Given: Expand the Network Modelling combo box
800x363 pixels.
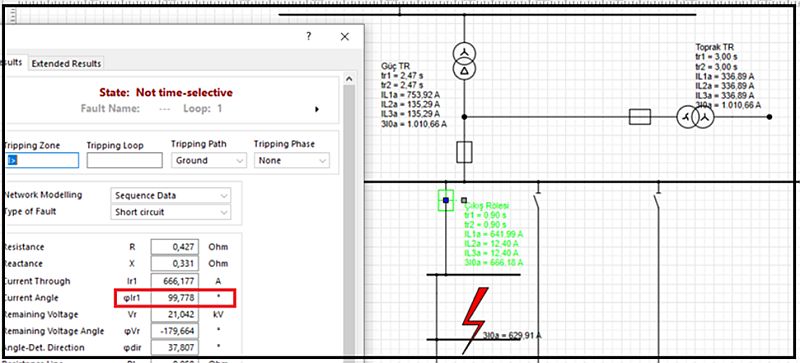Looking at the screenshot, I should pos(170,196).
